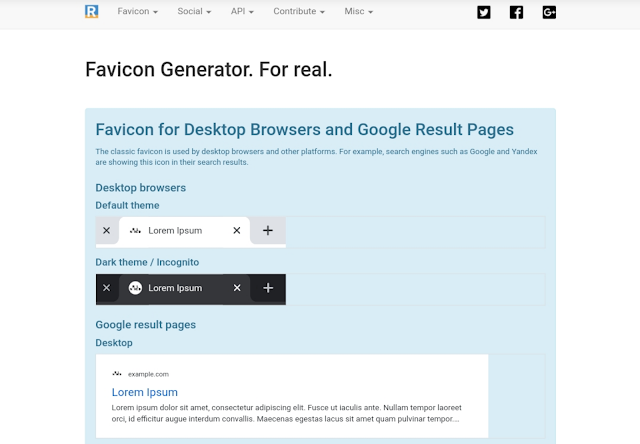This screenshot has height=444, width=640.
Task: Open the Facebook icon in the header
Action: (x=516, y=12)
